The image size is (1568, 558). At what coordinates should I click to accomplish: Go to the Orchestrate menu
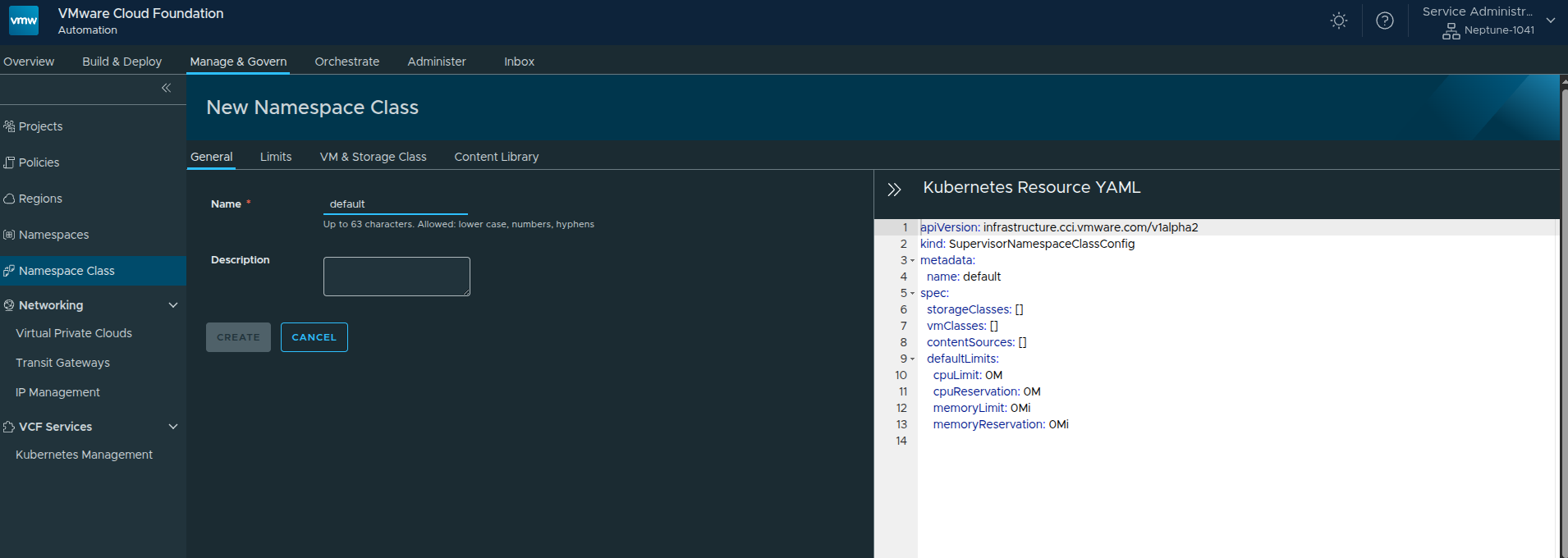[x=346, y=62]
